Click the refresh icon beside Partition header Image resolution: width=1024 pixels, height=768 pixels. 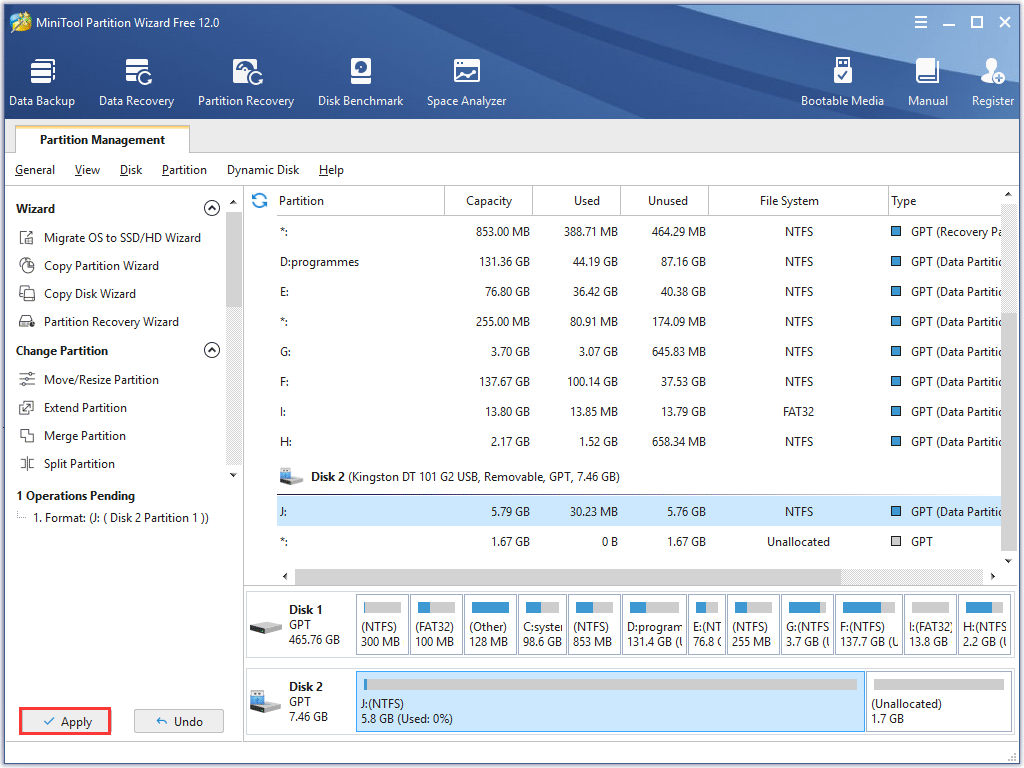tap(260, 200)
